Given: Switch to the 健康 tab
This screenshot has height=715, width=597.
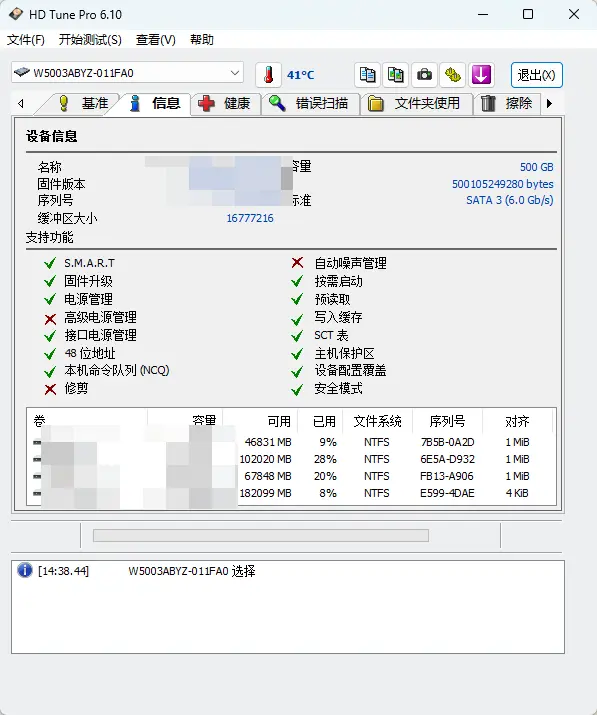Looking at the screenshot, I should [226, 104].
